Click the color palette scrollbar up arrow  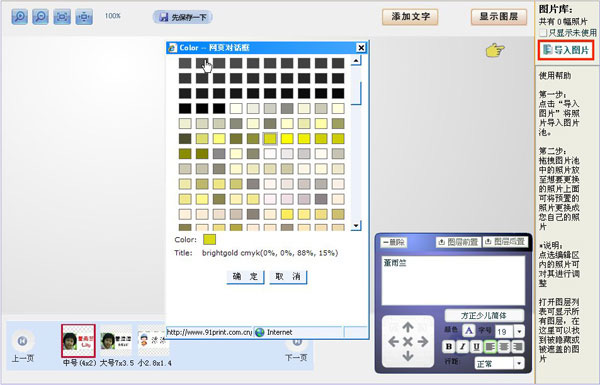pos(356,60)
